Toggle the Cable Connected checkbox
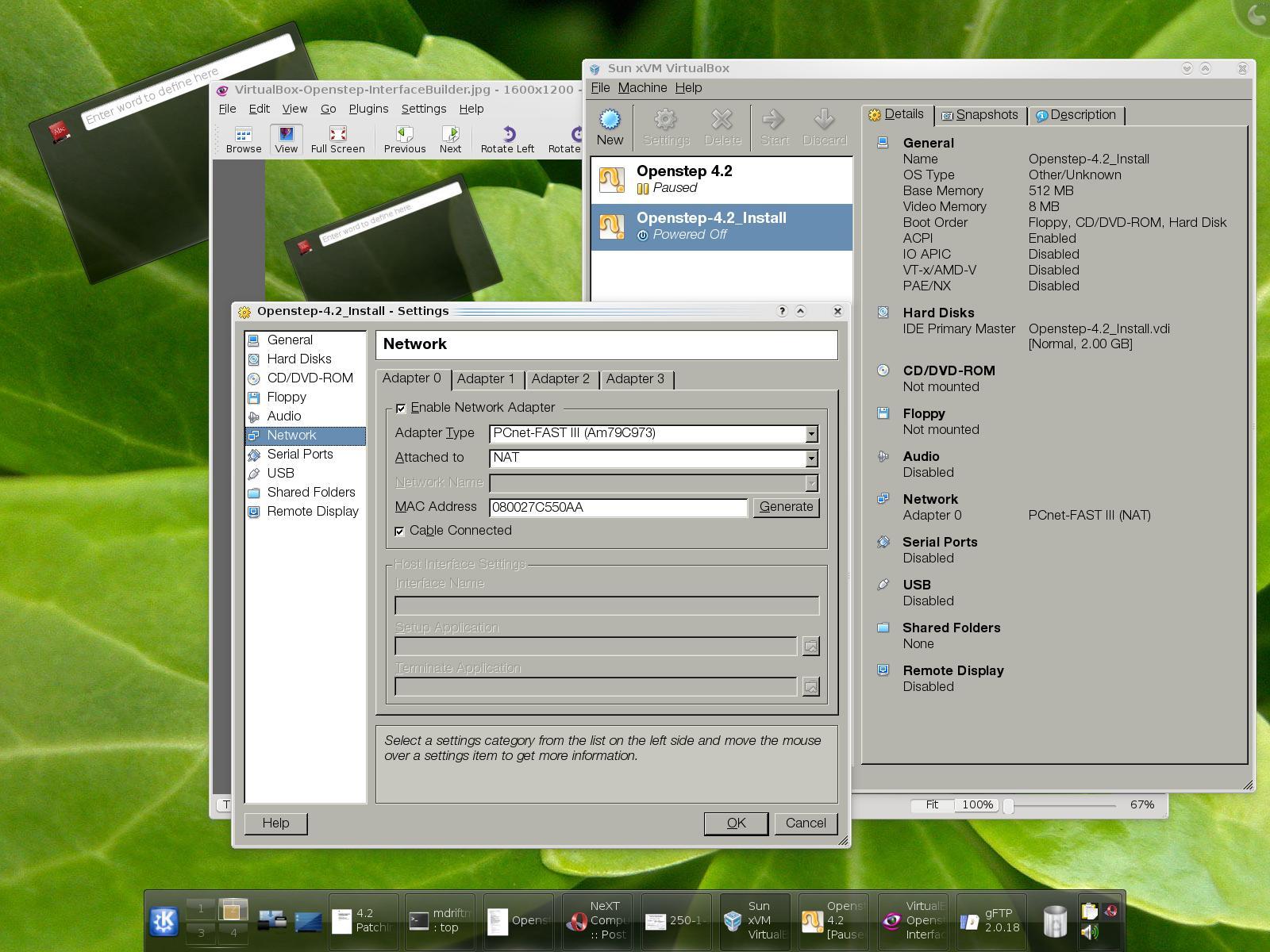This screenshot has width=1270, height=952. (x=400, y=531)
